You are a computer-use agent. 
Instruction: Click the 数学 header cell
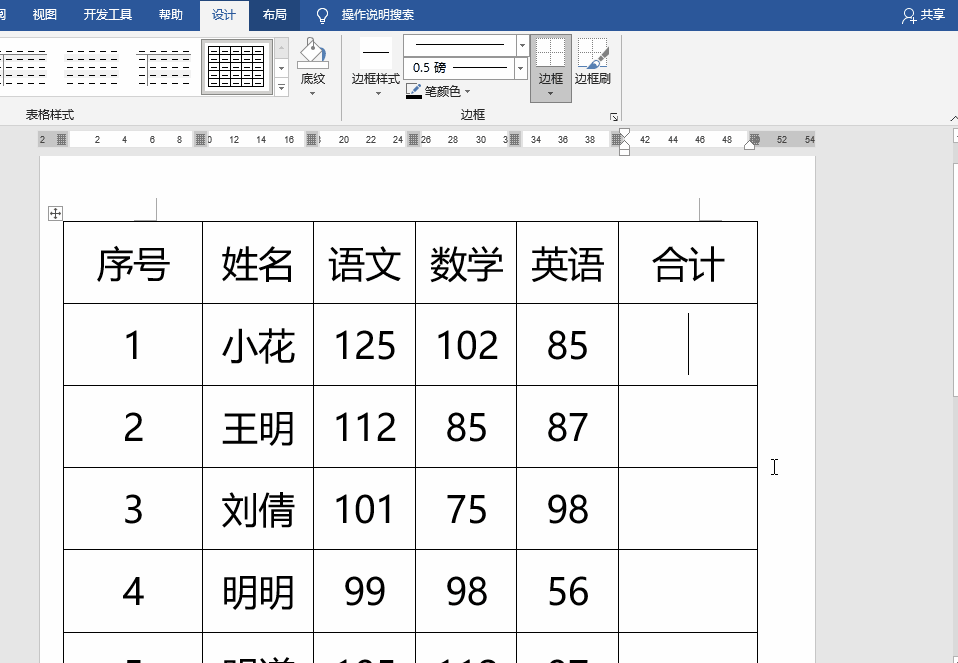pos(466,263)
